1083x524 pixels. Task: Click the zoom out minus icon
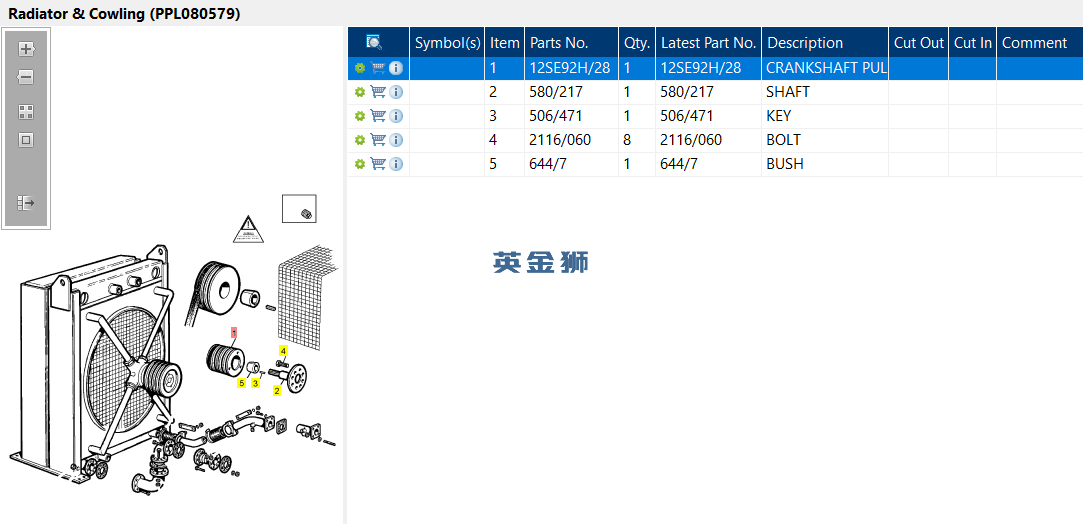26,77
